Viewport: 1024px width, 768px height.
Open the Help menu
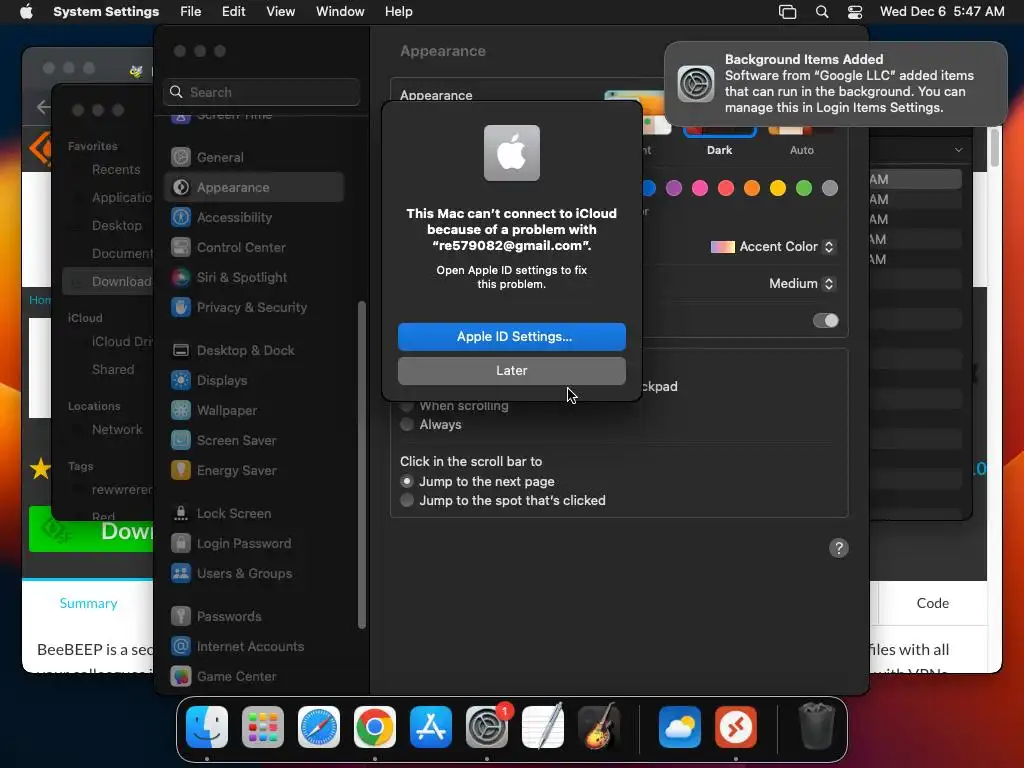pyautogui.click(x=398, y=12)
